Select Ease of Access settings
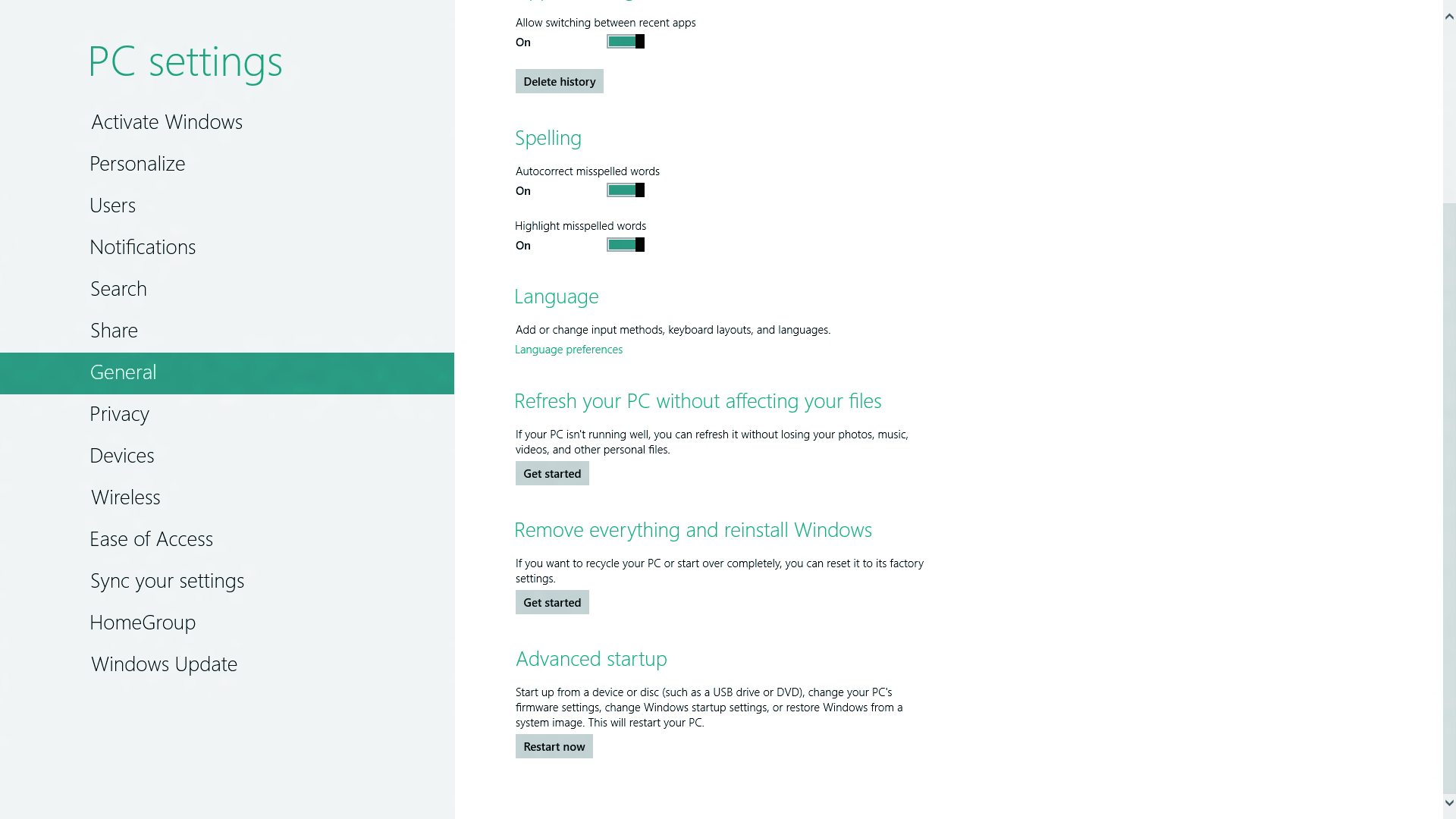 (151, 539)
